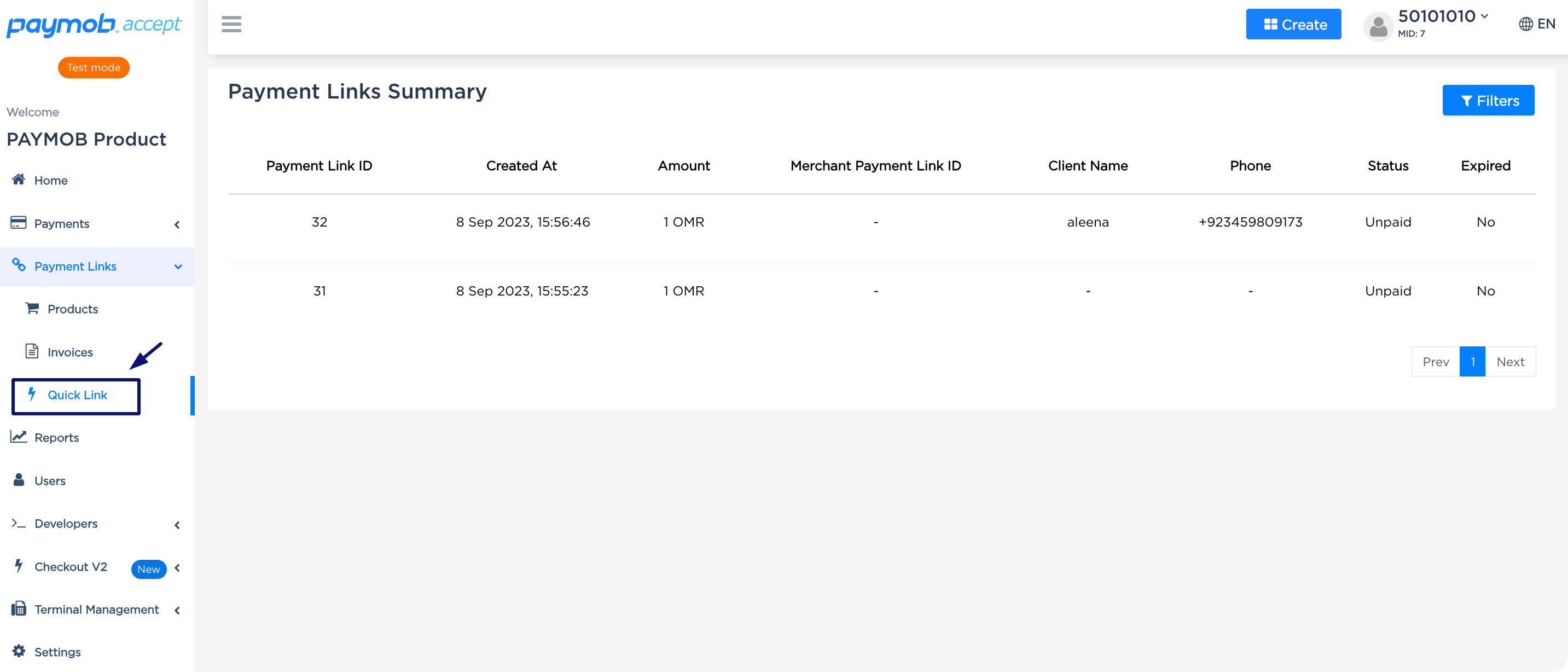This screenshot has height=672, width=1568.
Task: Go to the Next page of results
Action: pos(1511,361)
